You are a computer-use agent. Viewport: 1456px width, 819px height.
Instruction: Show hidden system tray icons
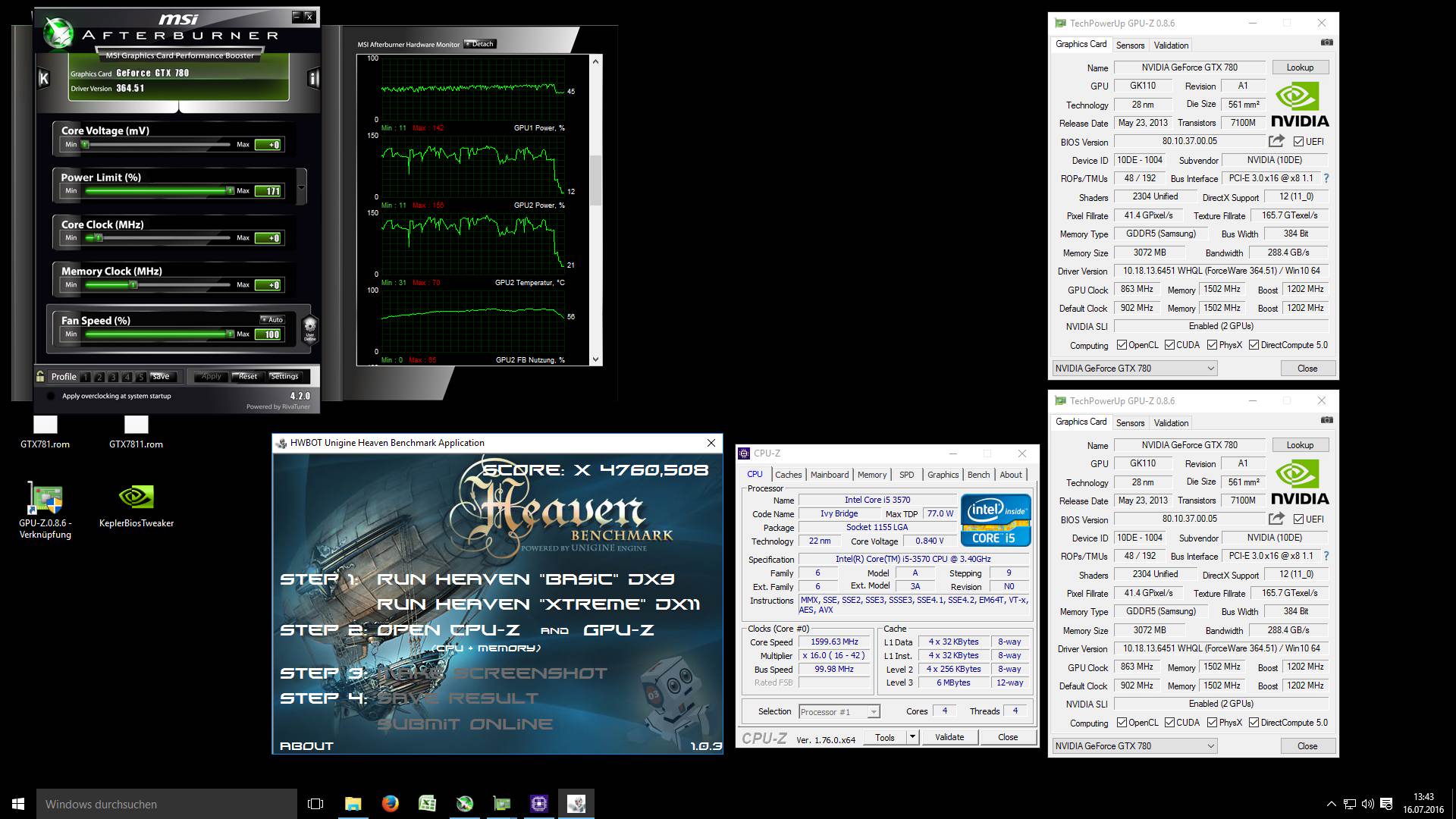1332,804
